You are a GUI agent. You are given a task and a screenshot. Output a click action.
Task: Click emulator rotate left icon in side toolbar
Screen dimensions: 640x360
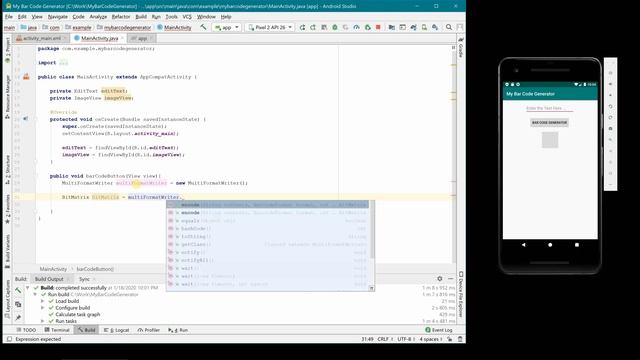611,106
